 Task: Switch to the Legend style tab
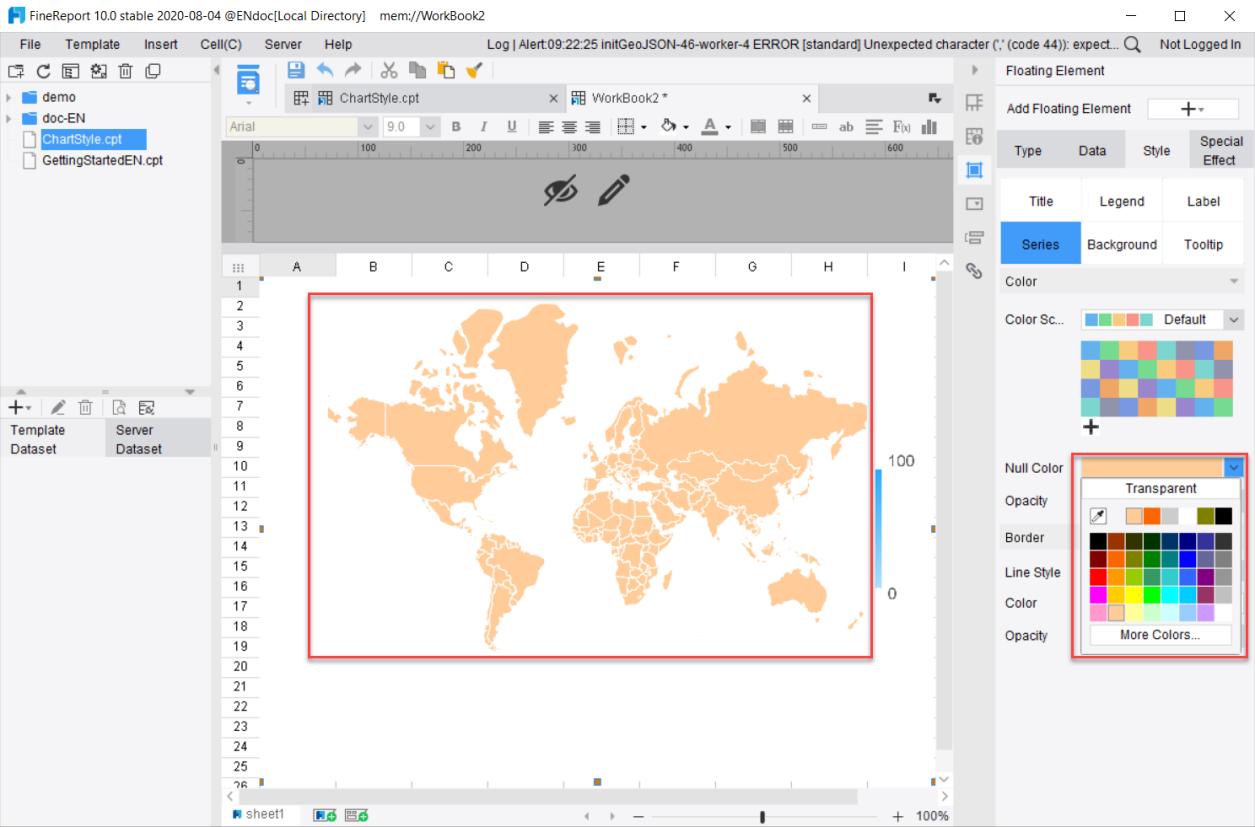(1121, 201)
